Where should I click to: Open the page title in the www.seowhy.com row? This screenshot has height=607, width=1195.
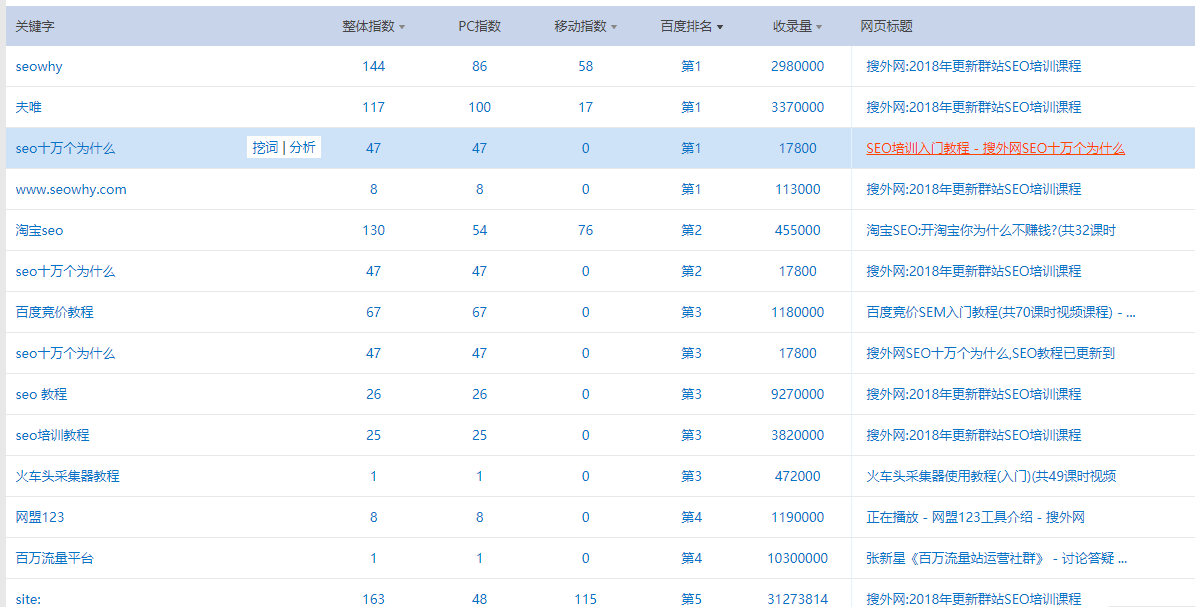click(973, 190)
